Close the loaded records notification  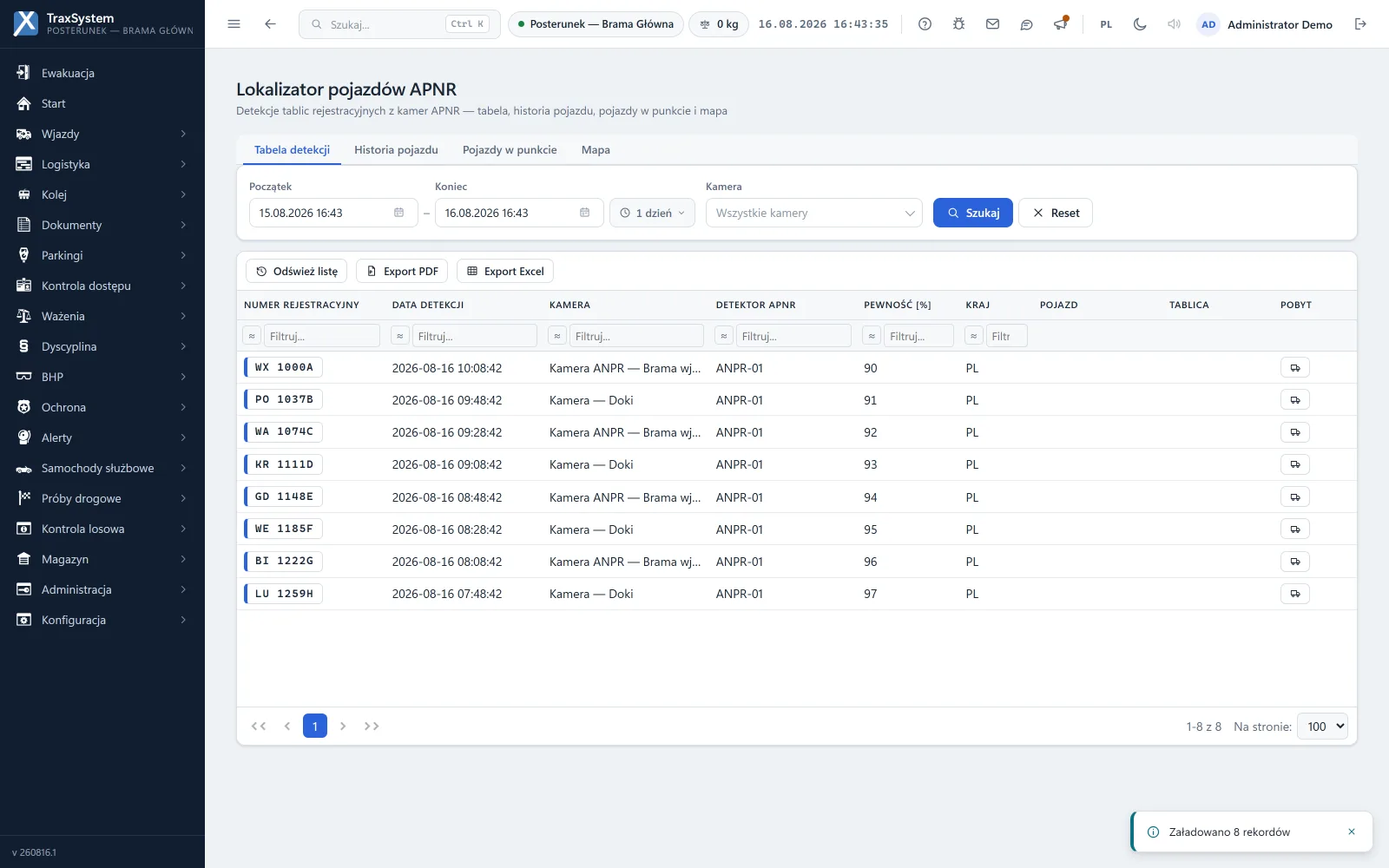(x=1351, y=832)
